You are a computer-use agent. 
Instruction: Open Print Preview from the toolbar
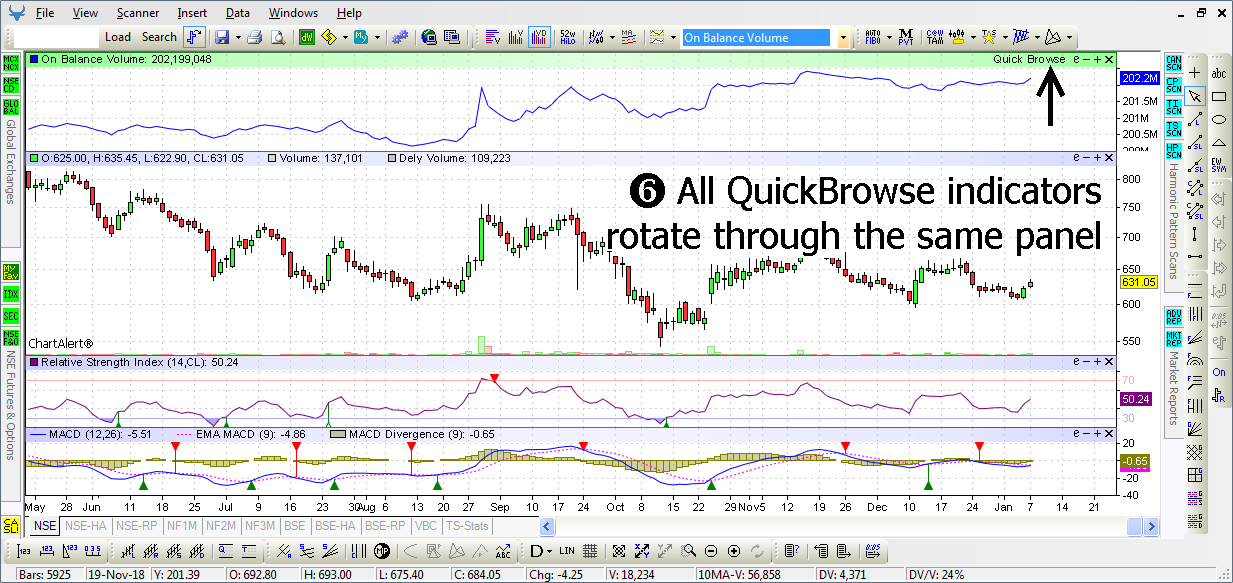click(277, 37)
